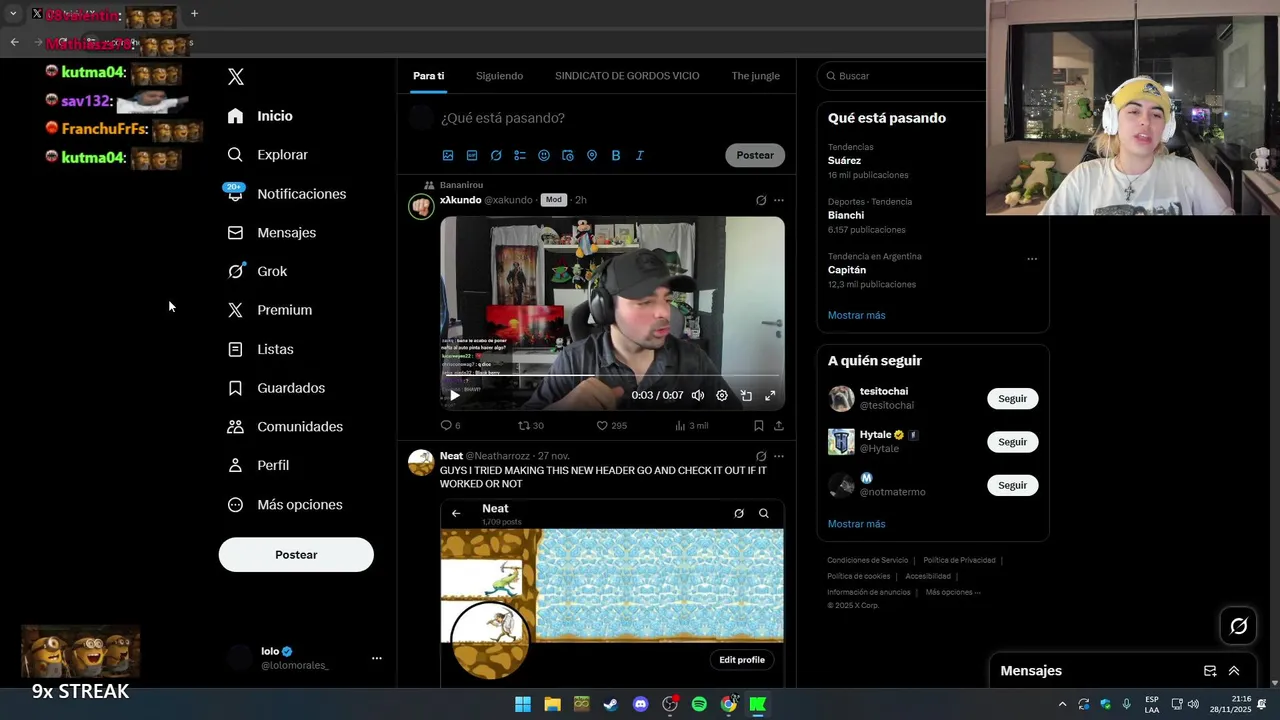Ask Grok about Neat's post
The height and width of the screenshot is (720, 1280).
coord(761,456)
